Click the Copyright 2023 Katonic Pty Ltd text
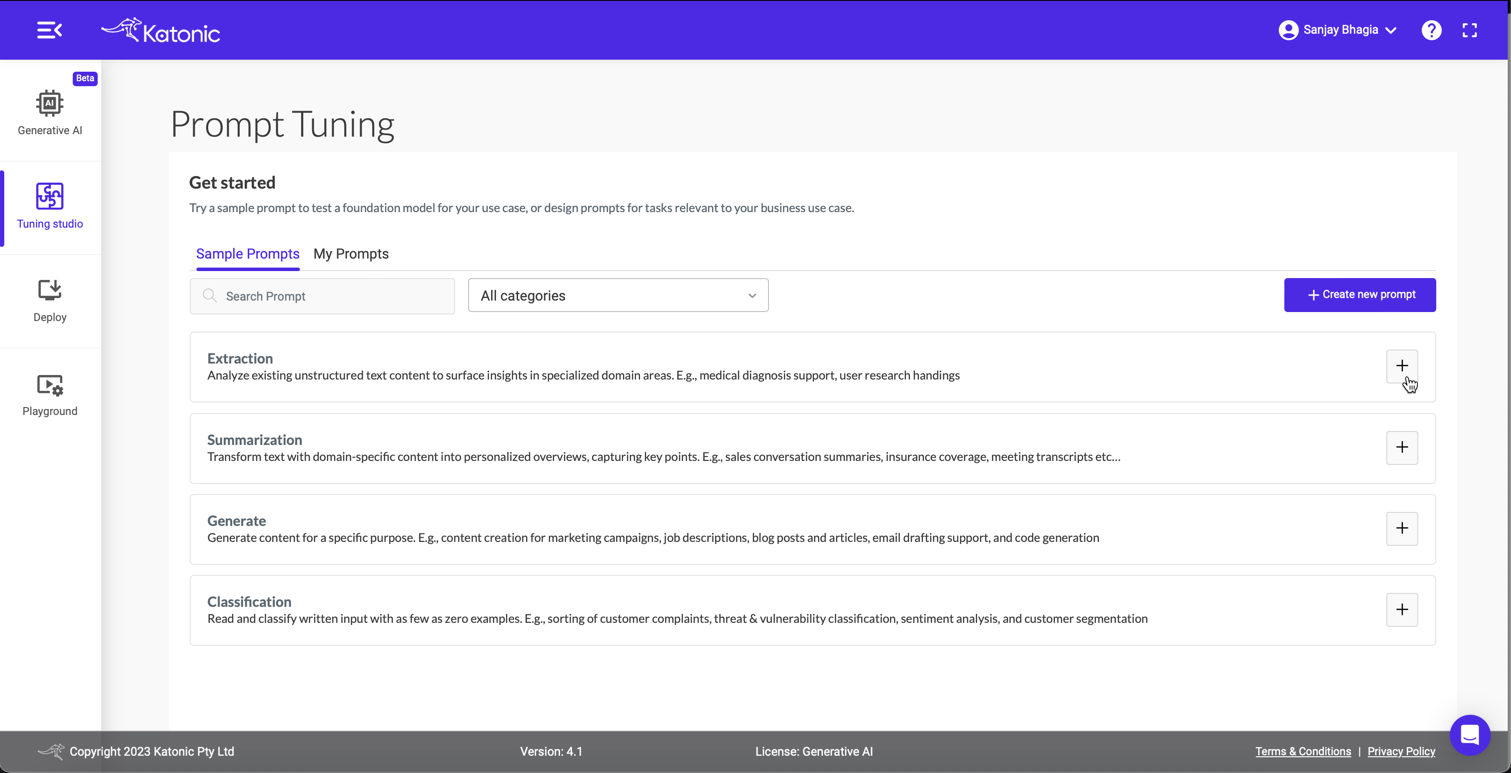 point(152,751)
